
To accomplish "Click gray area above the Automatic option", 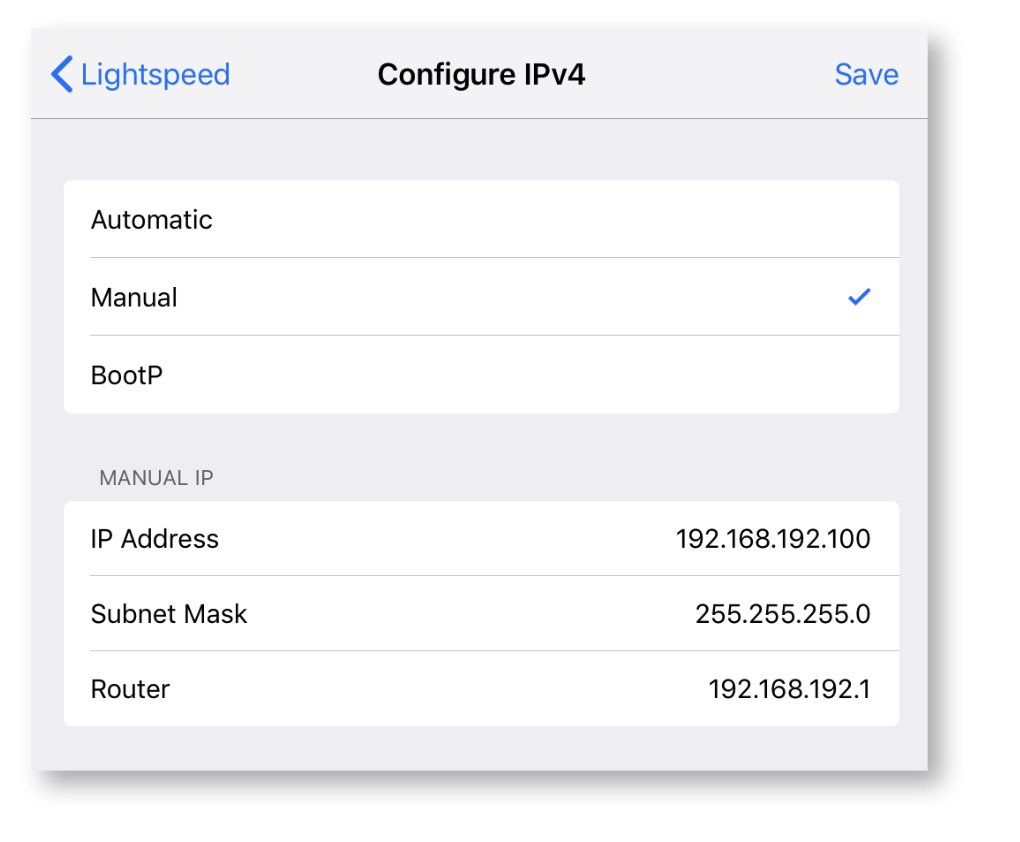I will coord(480,150).
